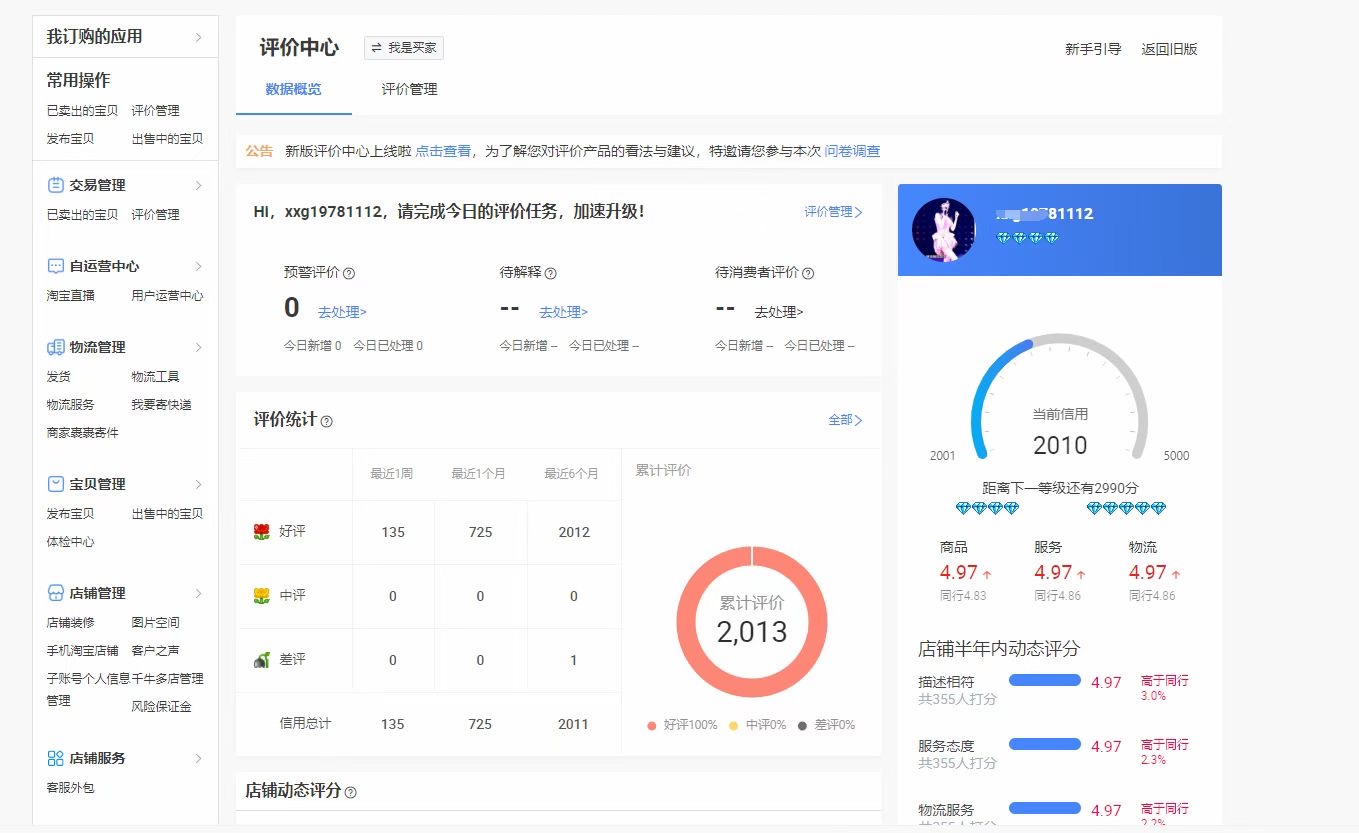Click help icon beside 评价统计 heading

coord(326,421)
